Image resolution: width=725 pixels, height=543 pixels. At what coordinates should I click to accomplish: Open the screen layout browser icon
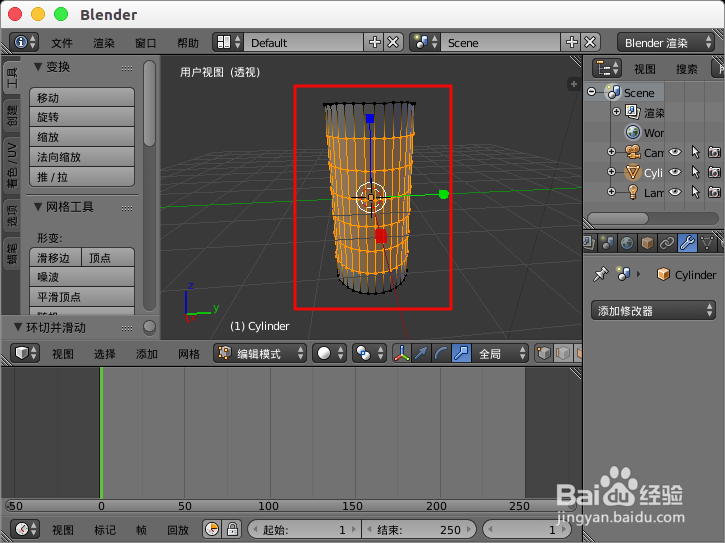pyautogui.click(x=228, y=43)
